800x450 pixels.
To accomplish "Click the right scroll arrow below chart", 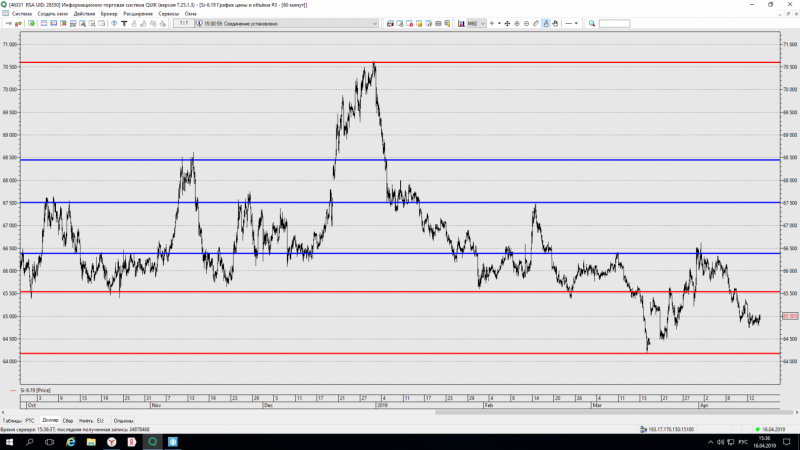I will (796, 412).
